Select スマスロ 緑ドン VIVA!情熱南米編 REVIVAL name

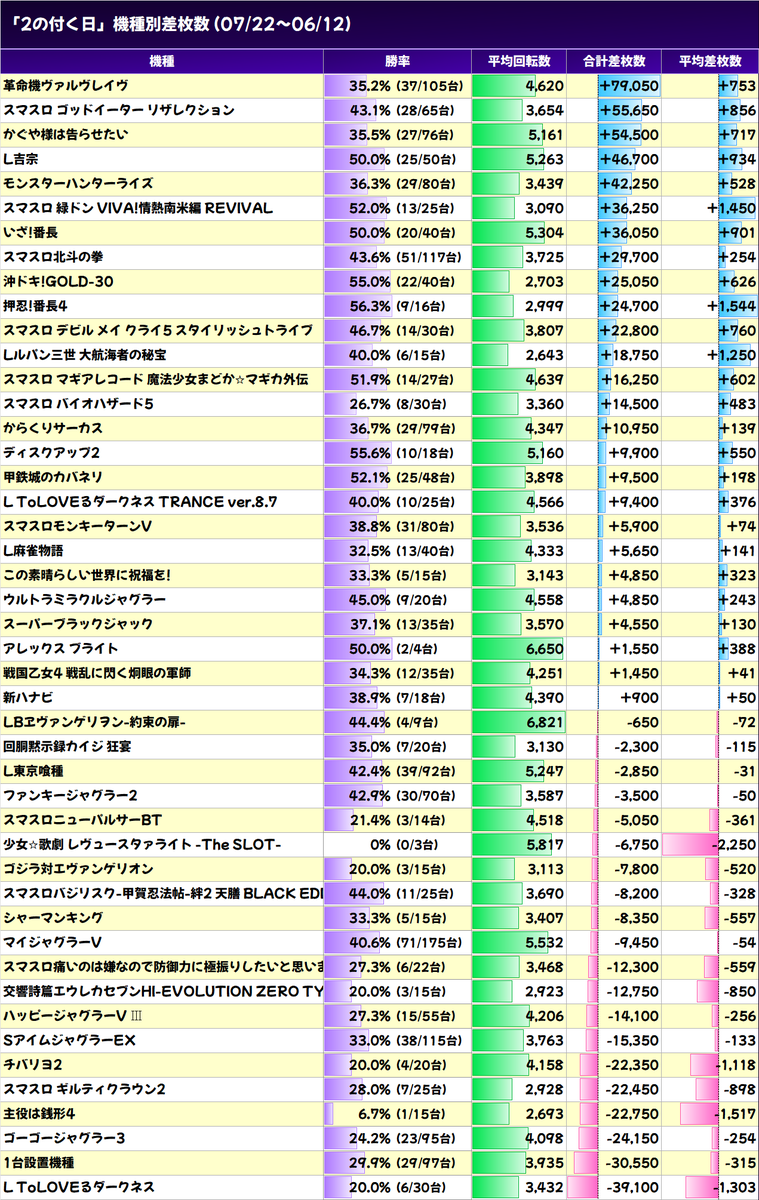pyautogui.click(x=138, y=208)
